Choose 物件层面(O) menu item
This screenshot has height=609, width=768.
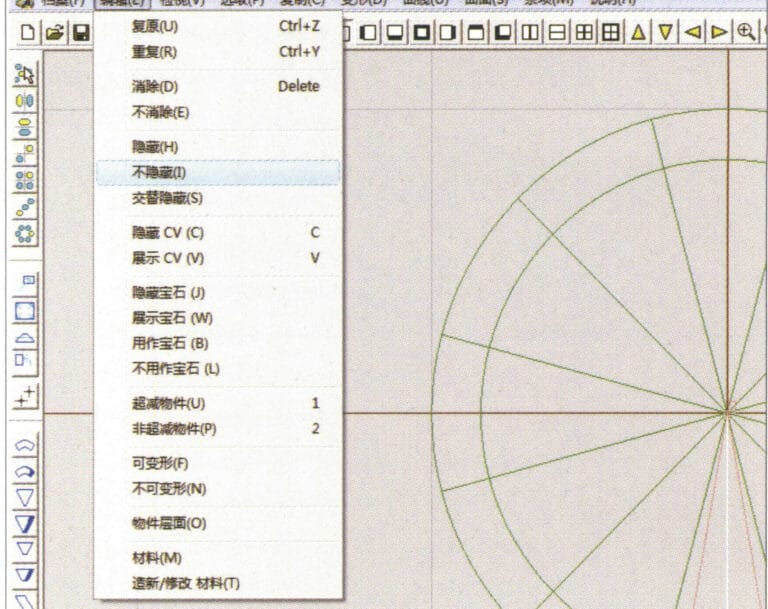coord(218,523)
